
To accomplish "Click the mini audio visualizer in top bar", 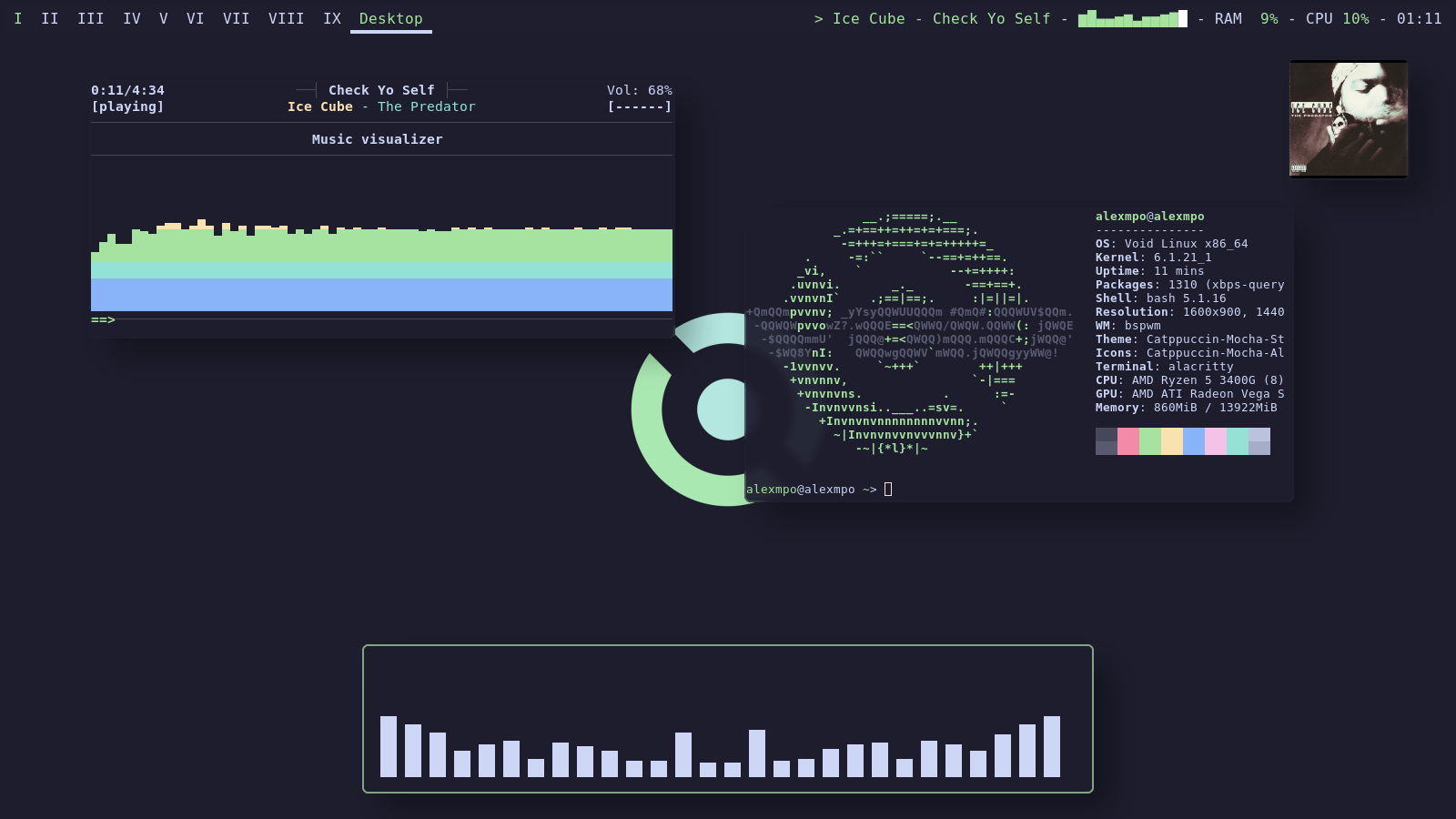I will [1133, 17].
